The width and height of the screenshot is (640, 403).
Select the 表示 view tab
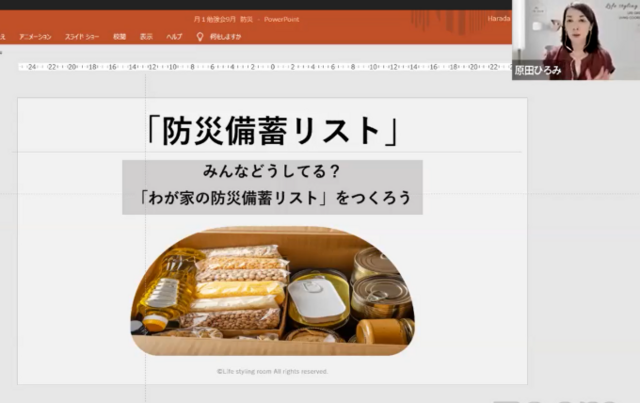146,37
